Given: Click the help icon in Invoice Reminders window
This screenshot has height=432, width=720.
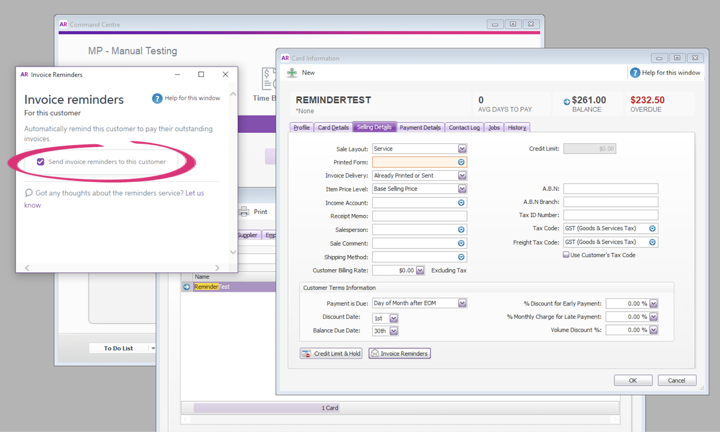Looking at the screenshot, I should [157, 98].
